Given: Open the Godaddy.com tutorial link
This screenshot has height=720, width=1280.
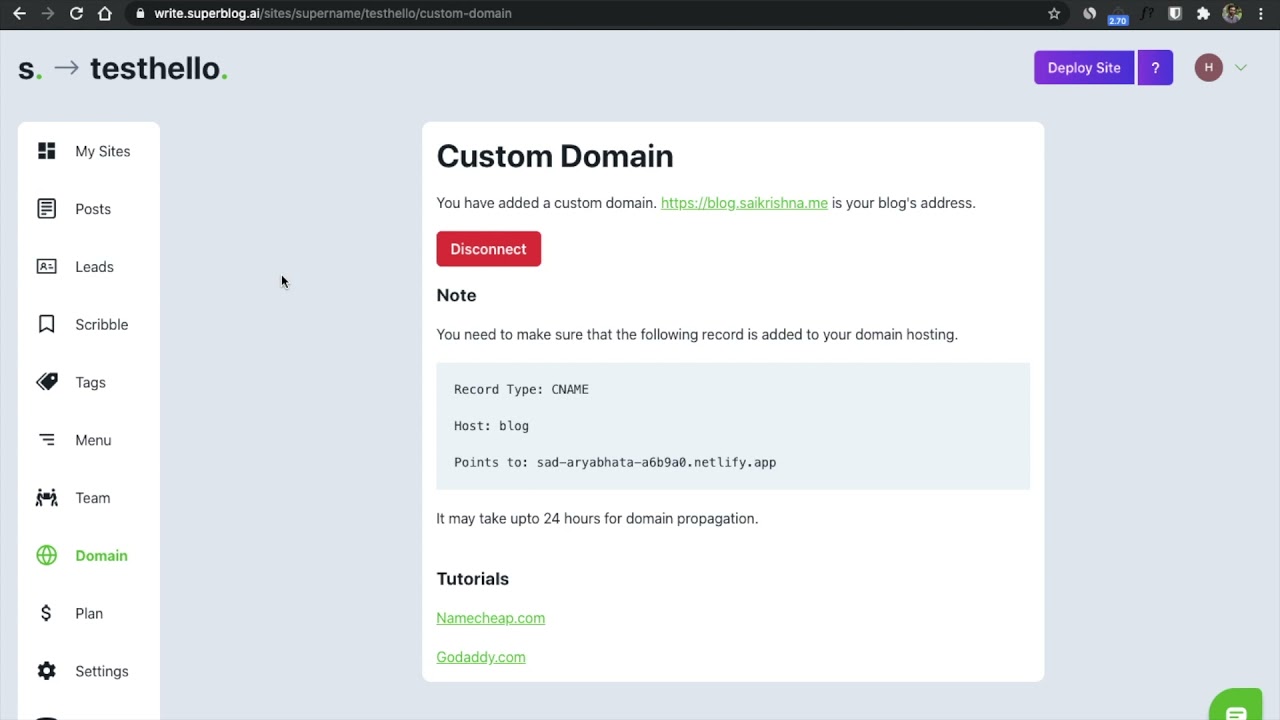Looking at the screenshot, I should (480, 657).
